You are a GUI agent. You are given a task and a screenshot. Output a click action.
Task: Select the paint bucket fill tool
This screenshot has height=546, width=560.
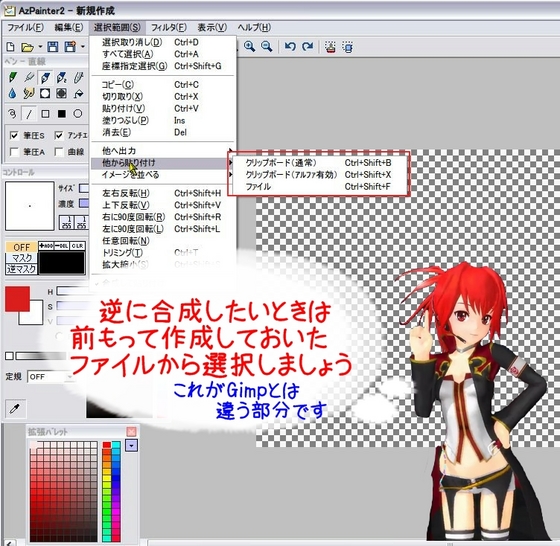coord(78,94)
